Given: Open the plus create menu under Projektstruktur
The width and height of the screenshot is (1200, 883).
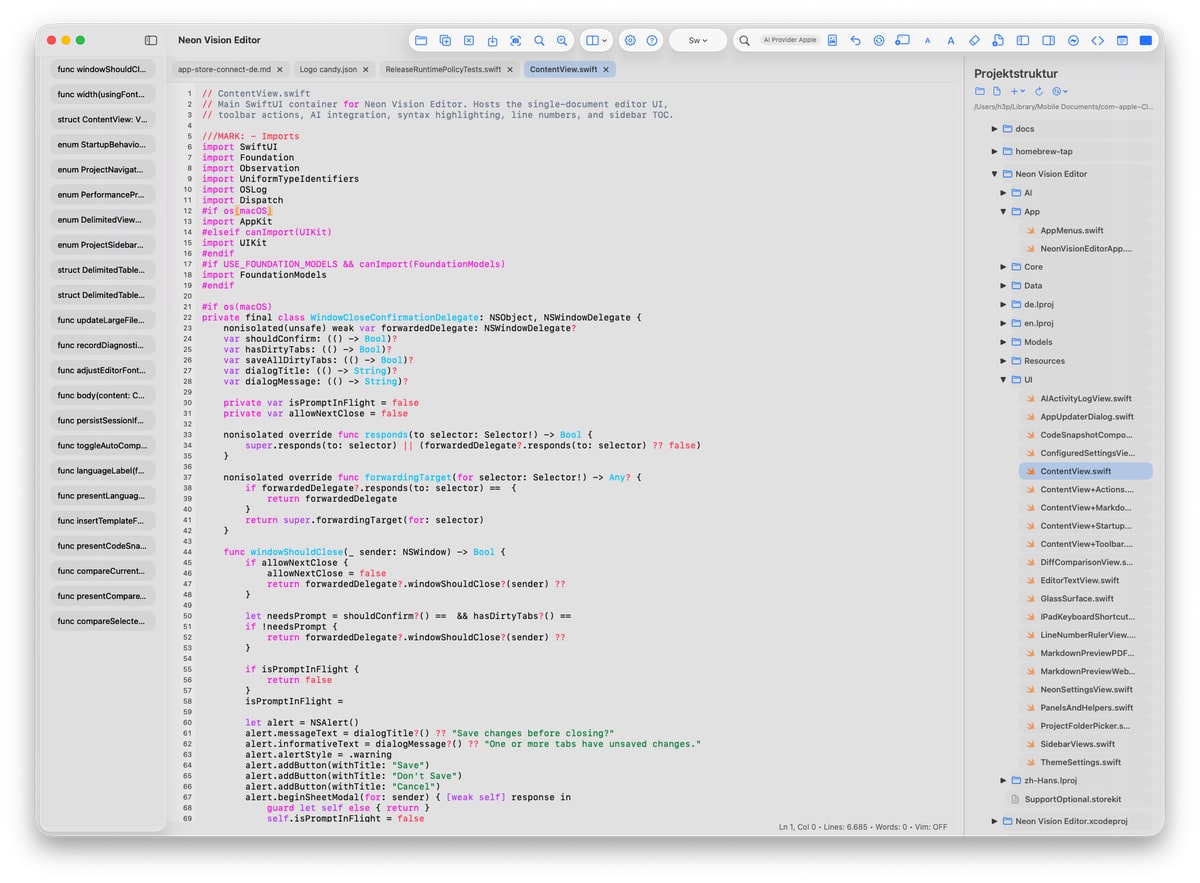Looking at the screenshot, I should pyautogui.click(x=1018, y=91).
